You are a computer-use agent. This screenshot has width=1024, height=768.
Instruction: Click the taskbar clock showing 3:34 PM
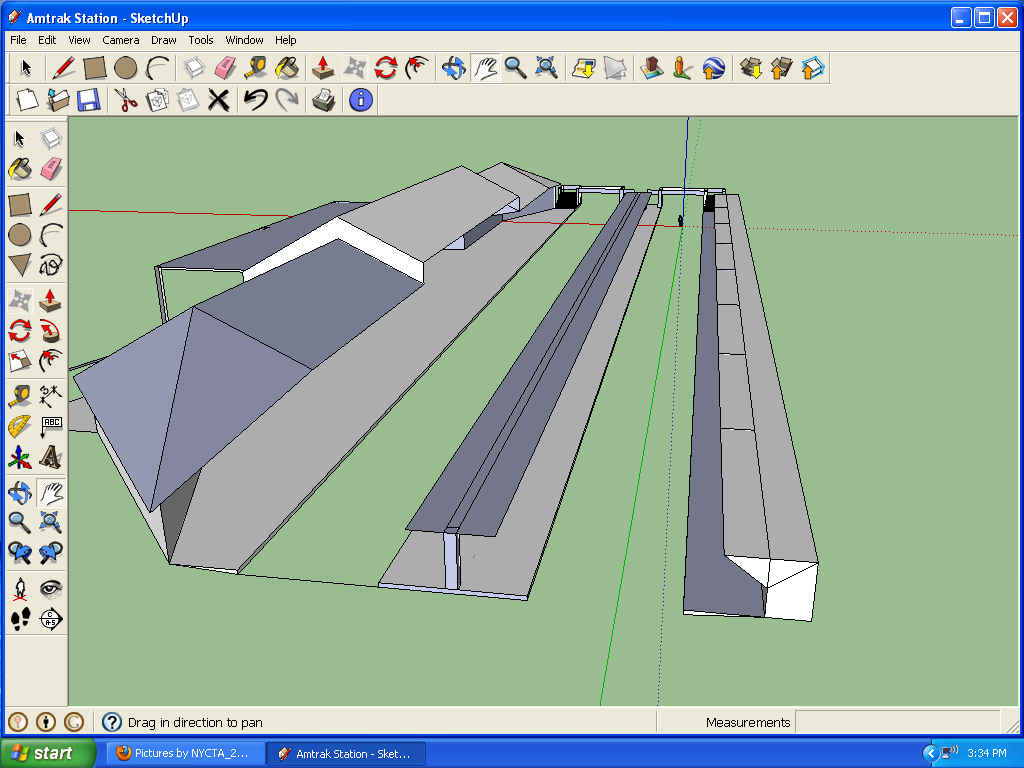[987, 753]
